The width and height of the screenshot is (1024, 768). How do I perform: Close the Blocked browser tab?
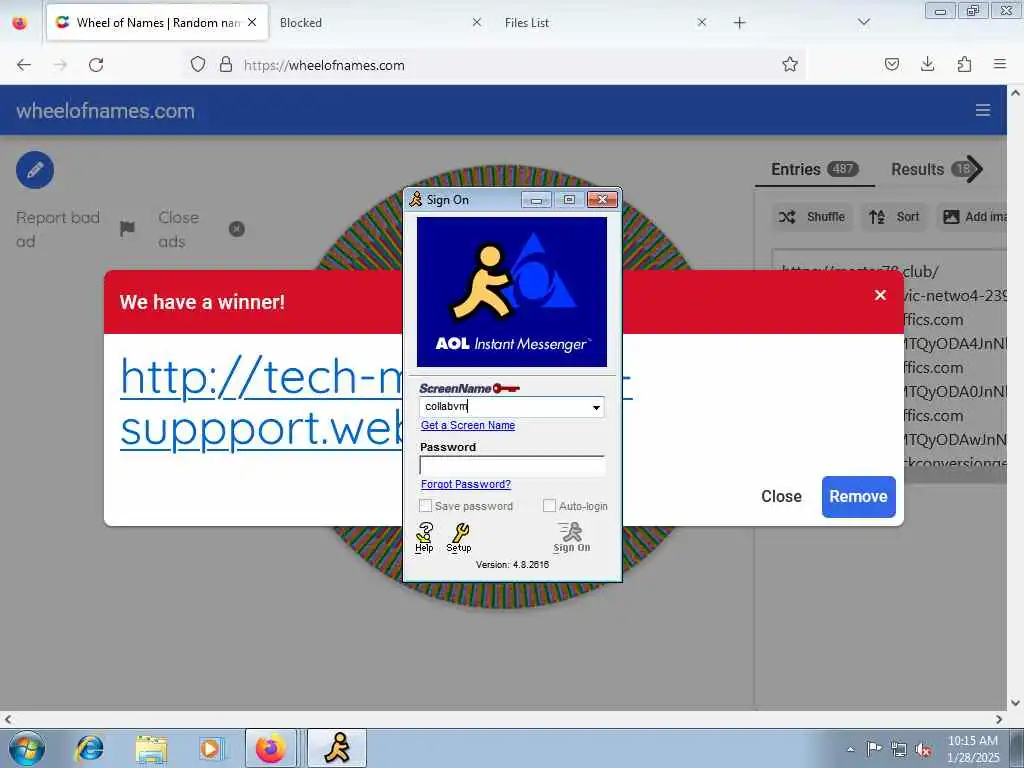coord(477,22)
